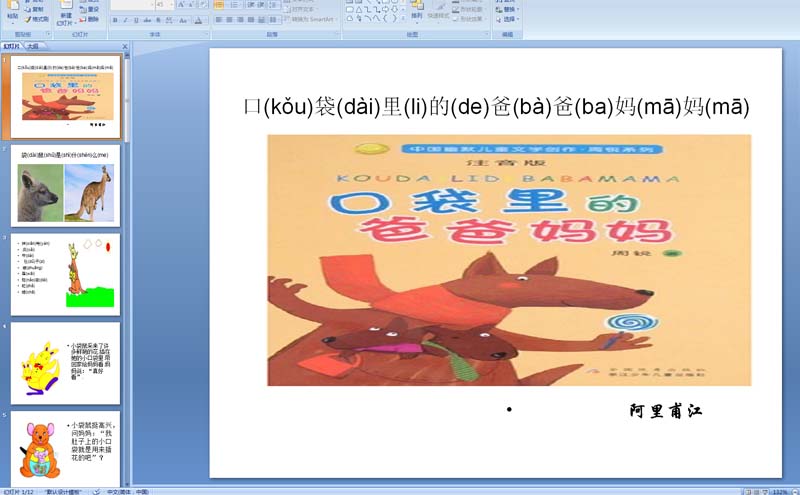Toggle strikethrough formatting
The width and height of the screenshot is (800, 495).
point(147,20)
